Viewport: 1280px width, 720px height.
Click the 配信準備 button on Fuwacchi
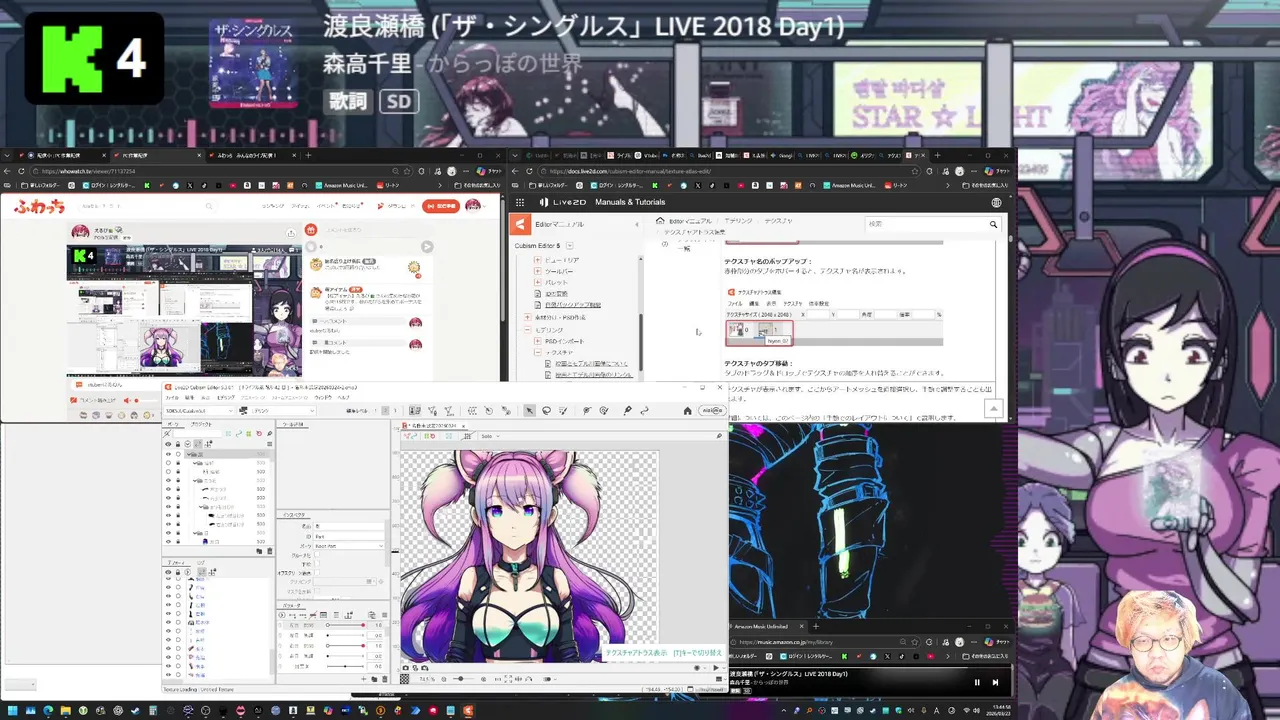tap(441, 206)
